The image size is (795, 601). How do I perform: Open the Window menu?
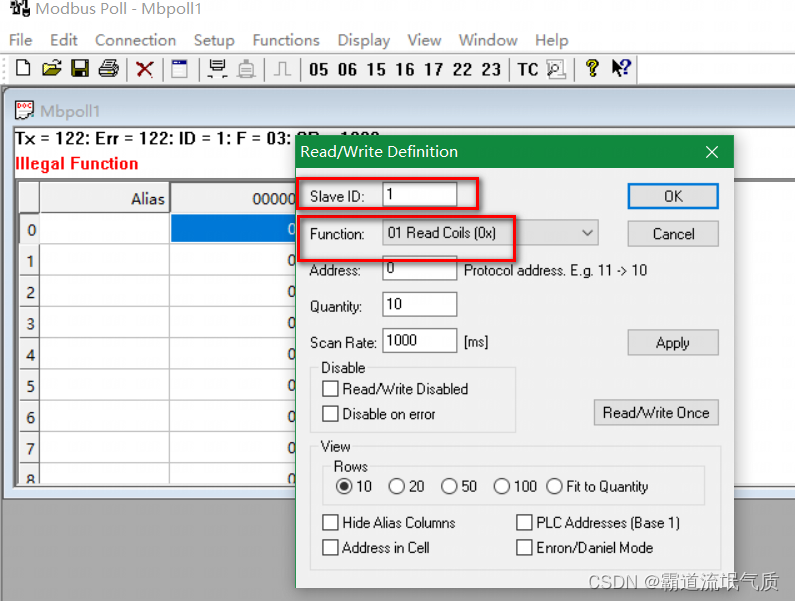pos(488,40)
